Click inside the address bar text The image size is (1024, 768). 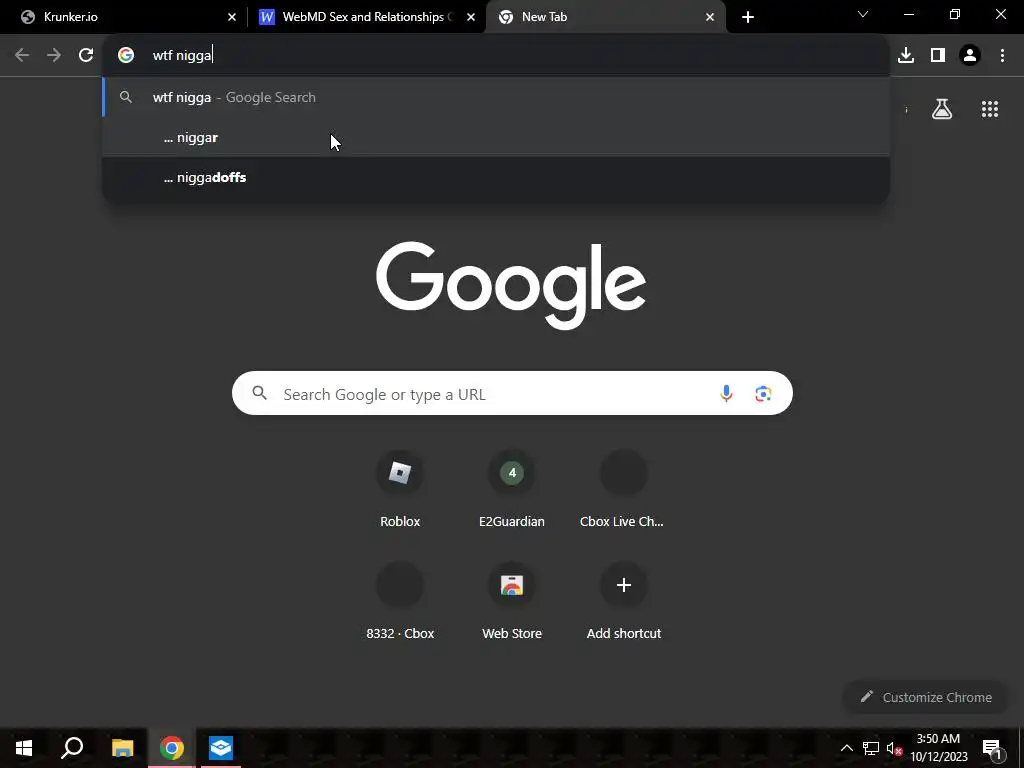coord(183,55)
